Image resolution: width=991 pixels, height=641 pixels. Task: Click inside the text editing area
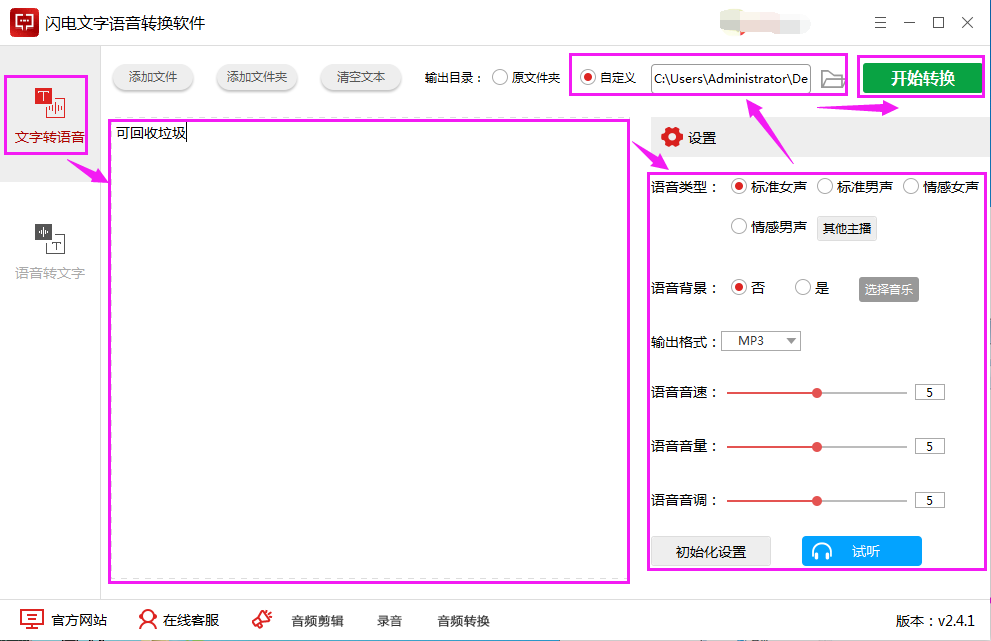[369, 351]
